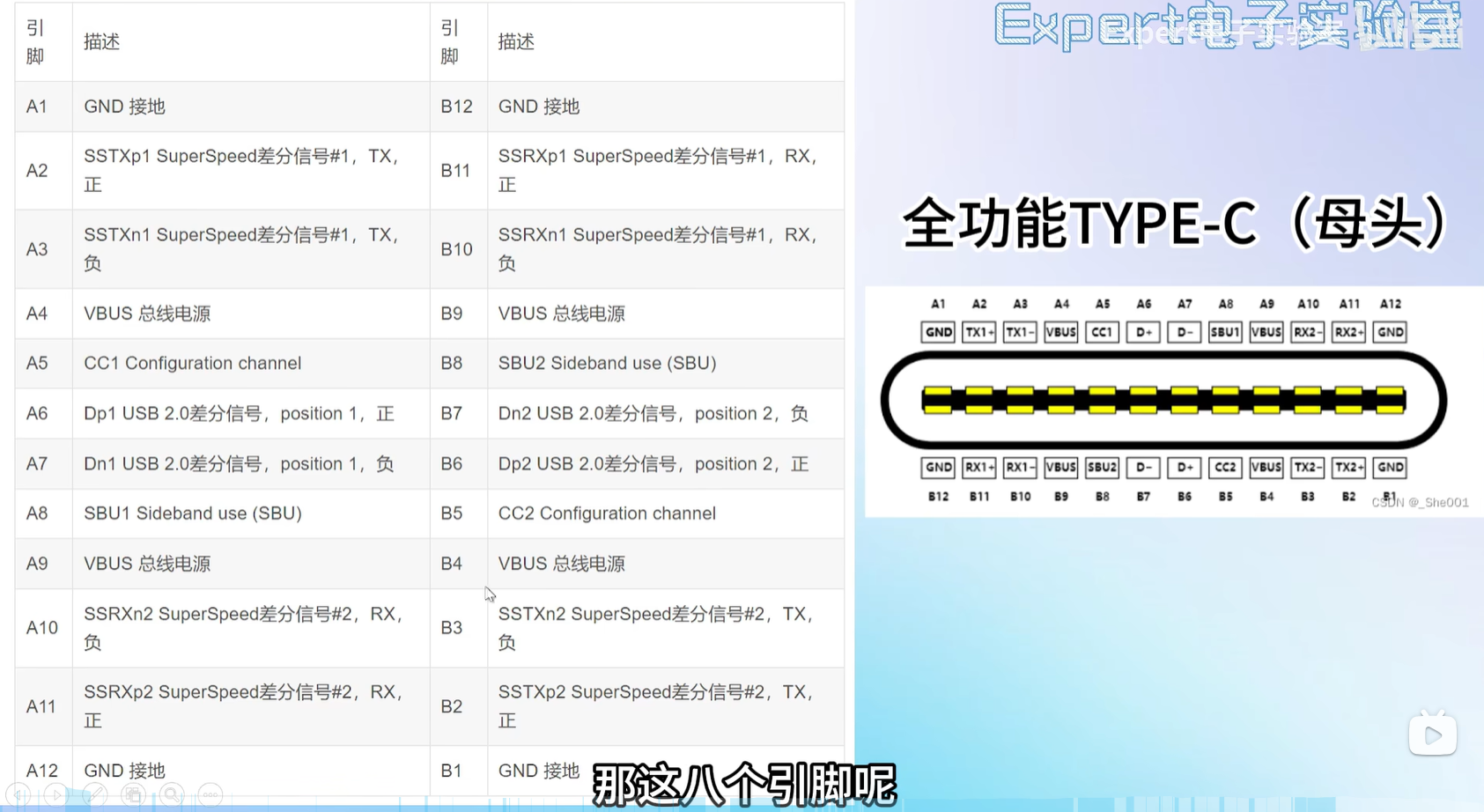Click the SBU1 pin label box
Image resolution: width=1484 pixels, height=812 pixels.
pos(1225,332)
